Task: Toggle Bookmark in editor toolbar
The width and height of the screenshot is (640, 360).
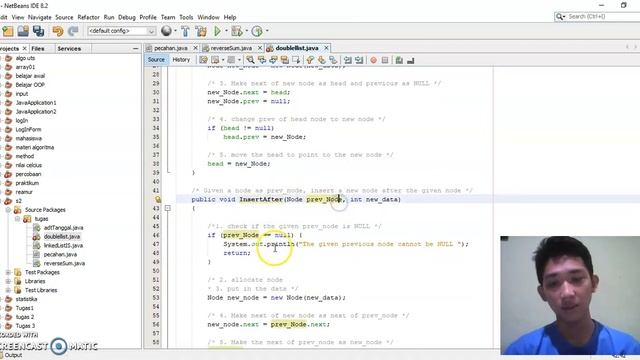Action: pos(333,60)
